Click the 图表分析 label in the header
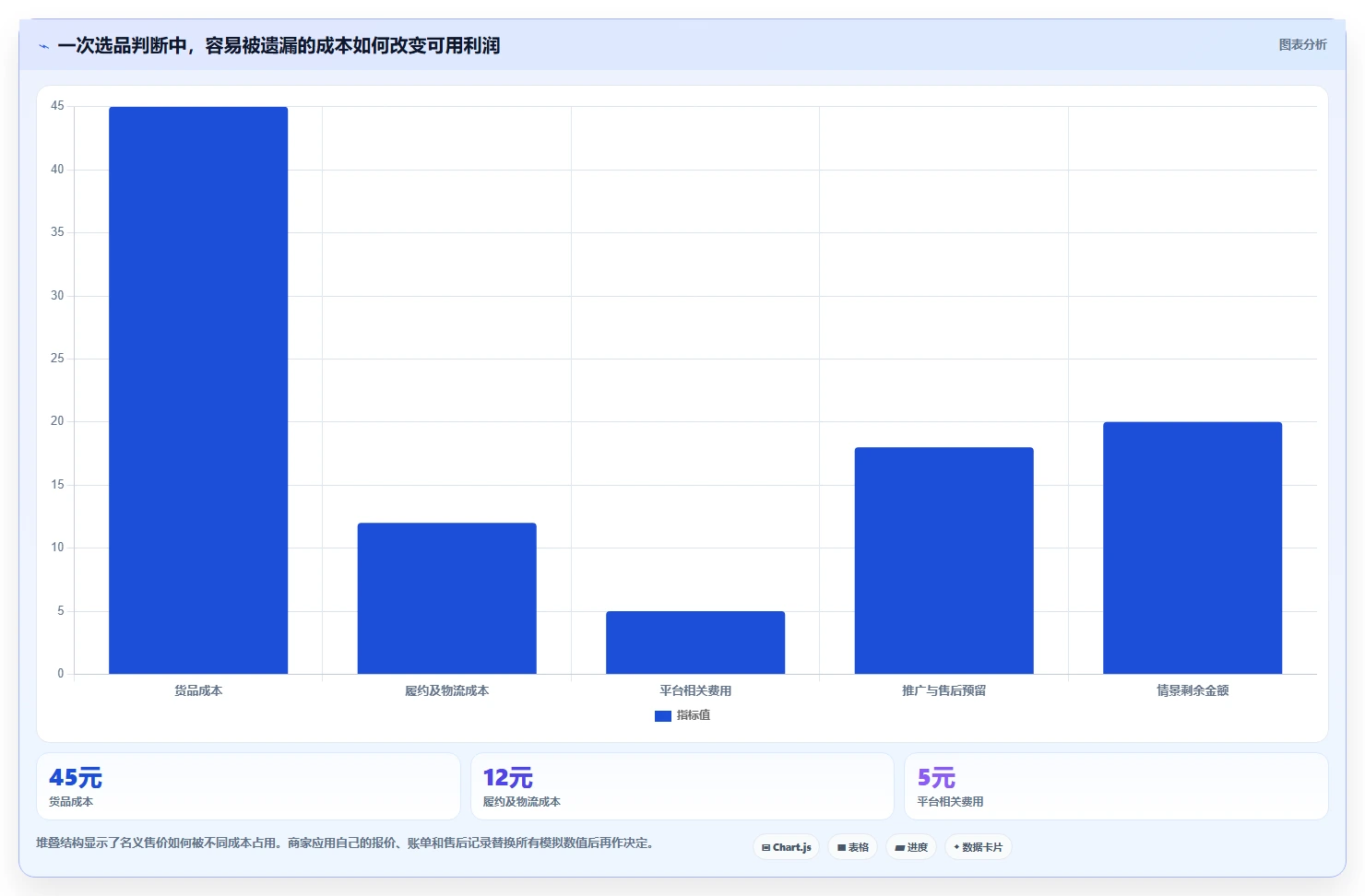This screenshot has height=896, width=1365. pos(1302,44)
